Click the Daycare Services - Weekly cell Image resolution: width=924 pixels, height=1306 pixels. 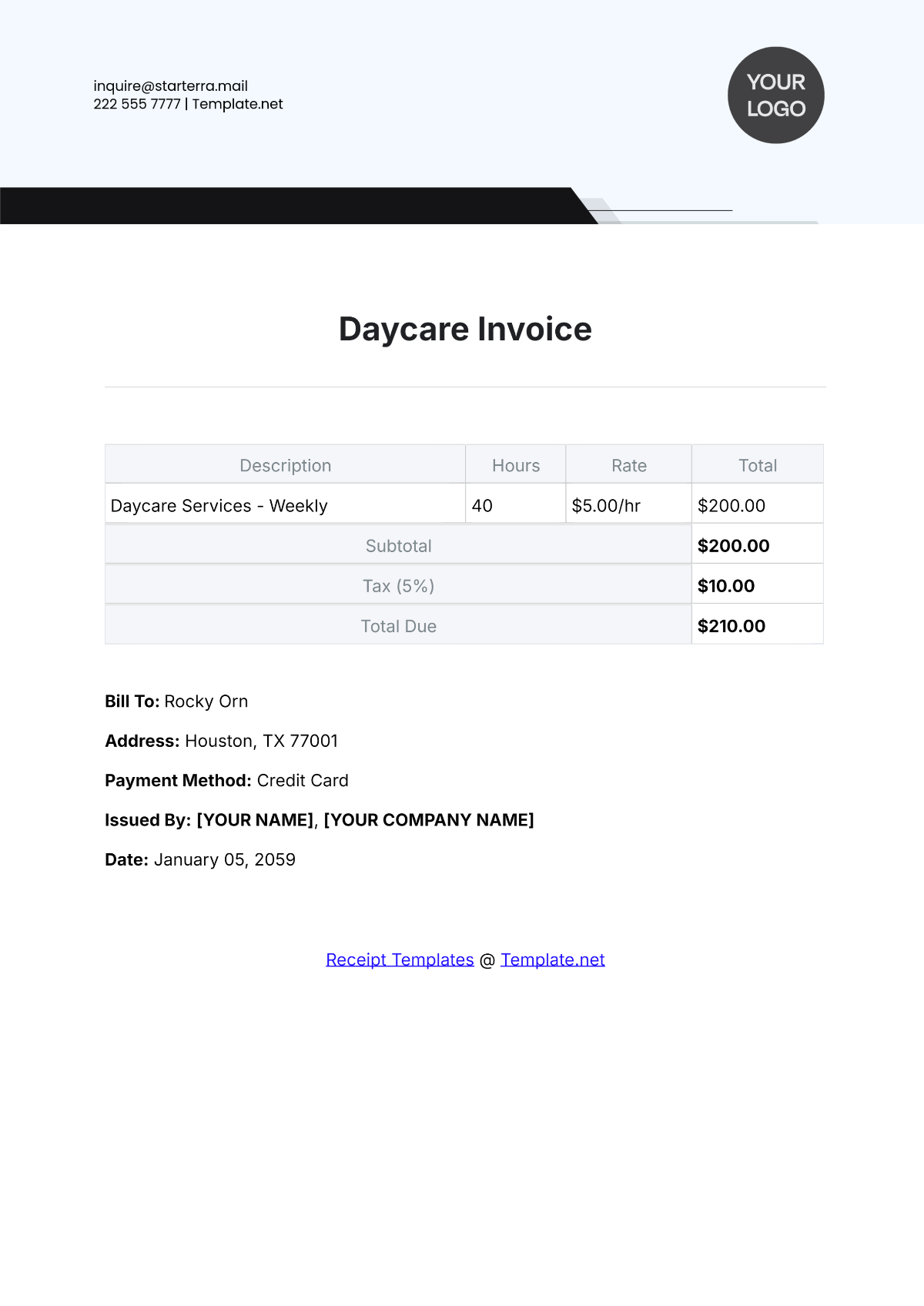pos(286,505)
